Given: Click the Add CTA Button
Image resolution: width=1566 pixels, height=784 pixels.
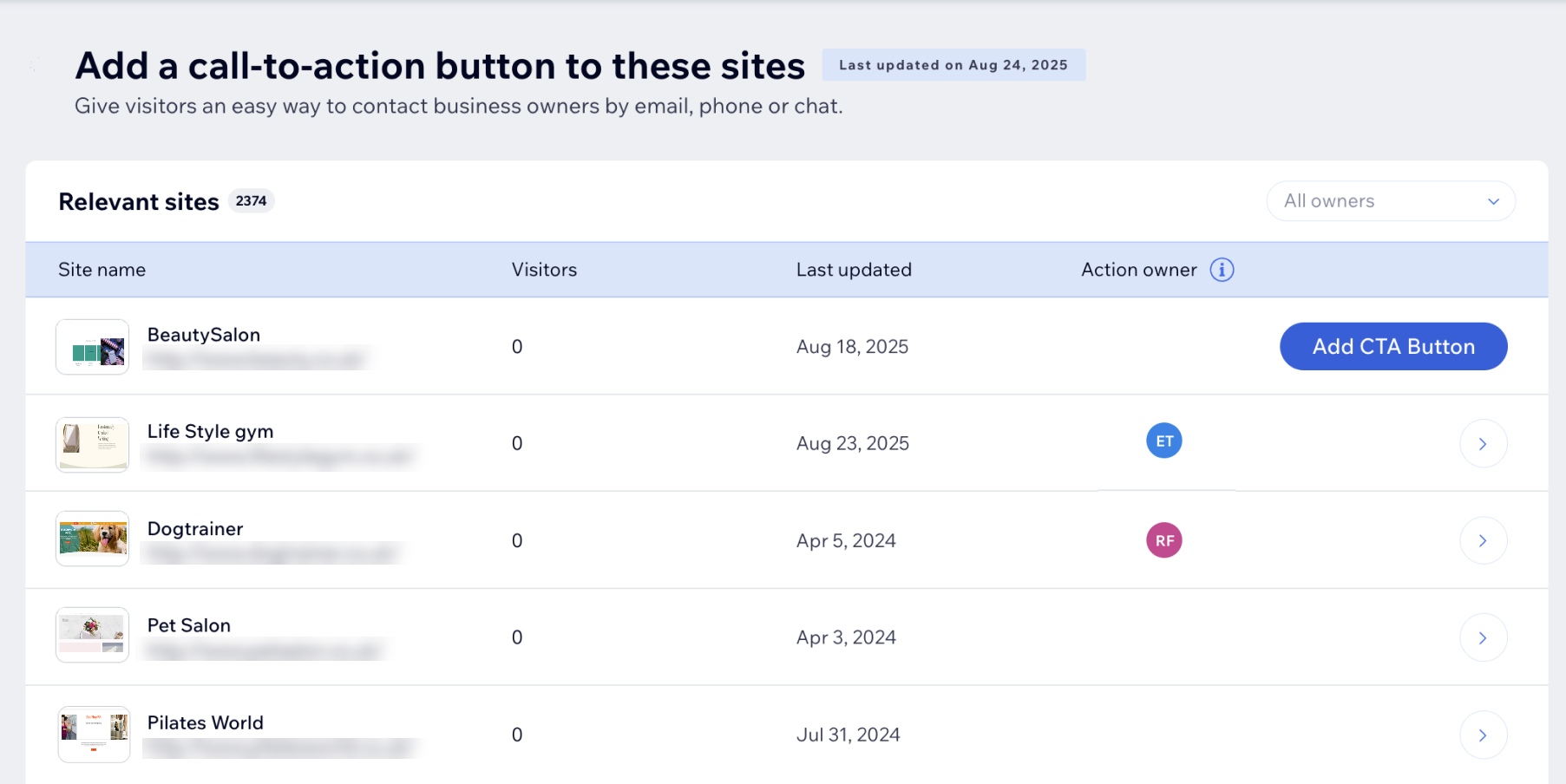Looking at the screenshot, I should pyautogui.click(x=1392, y=347).
